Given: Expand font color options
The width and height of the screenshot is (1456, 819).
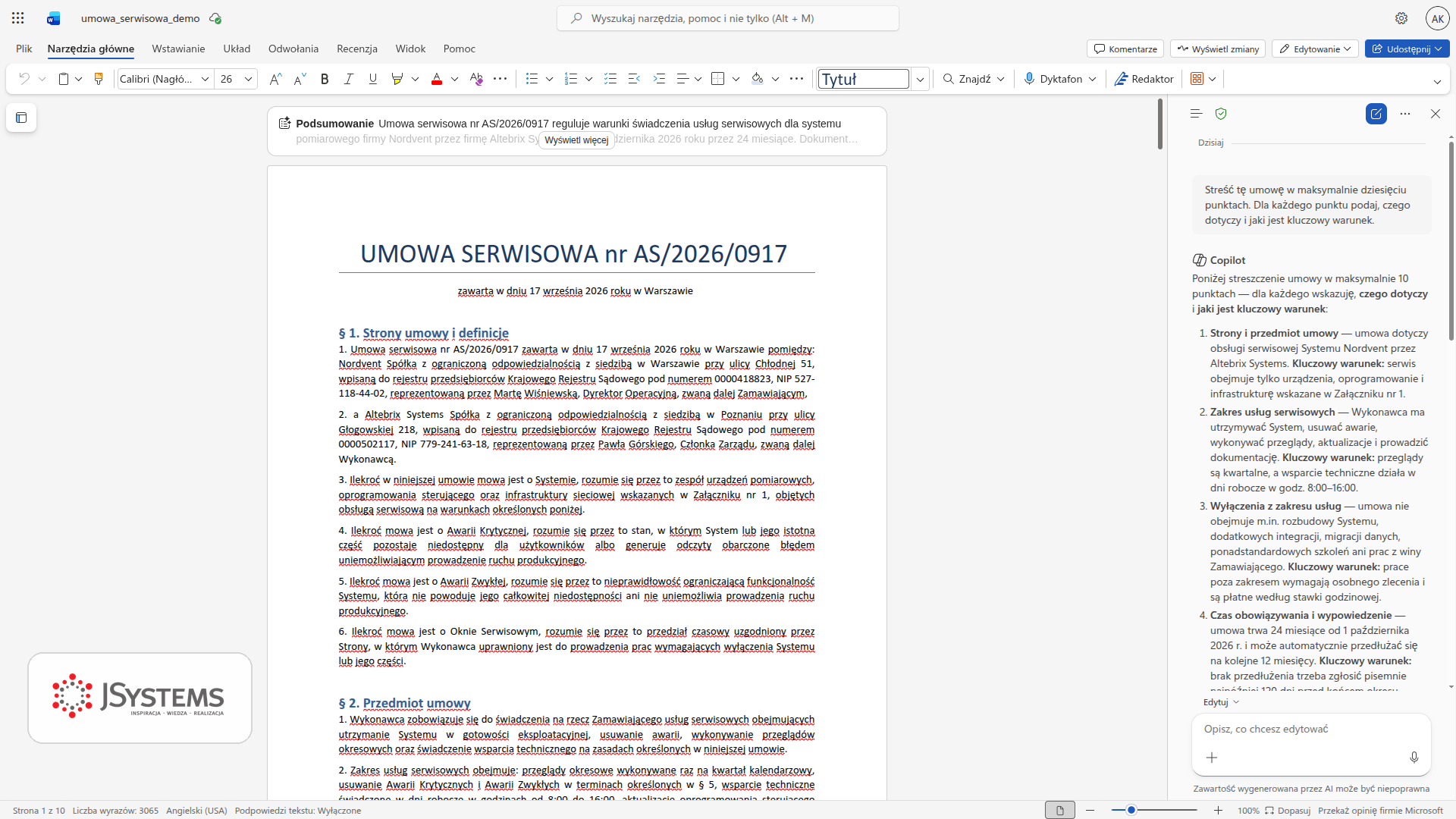Looking at the screenshot, I should (x=454, y=79).
